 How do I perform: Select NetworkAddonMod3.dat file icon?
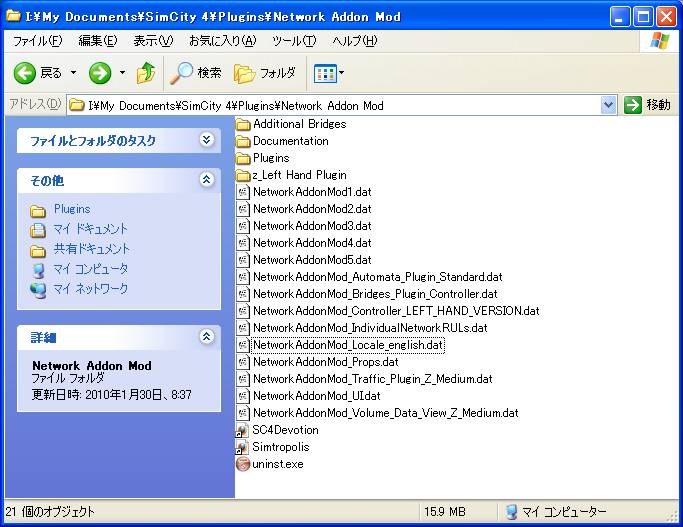[x=243, y=226]
